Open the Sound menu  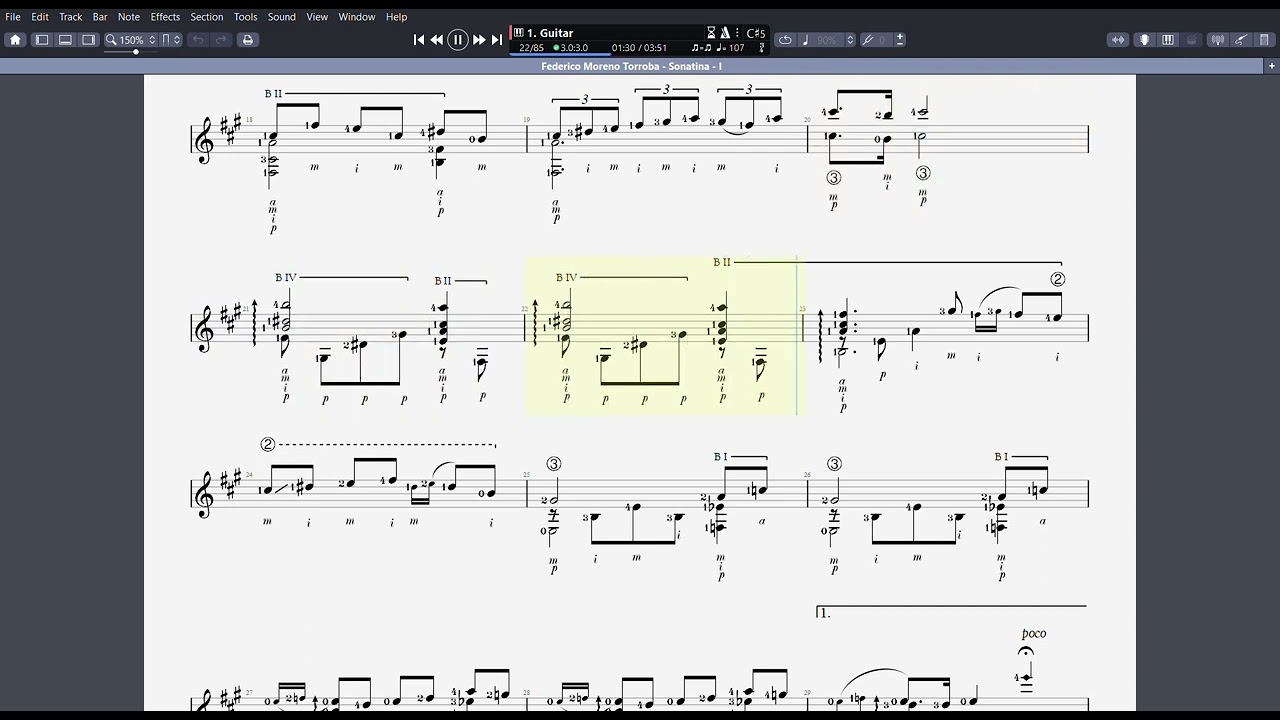(282, 17)
